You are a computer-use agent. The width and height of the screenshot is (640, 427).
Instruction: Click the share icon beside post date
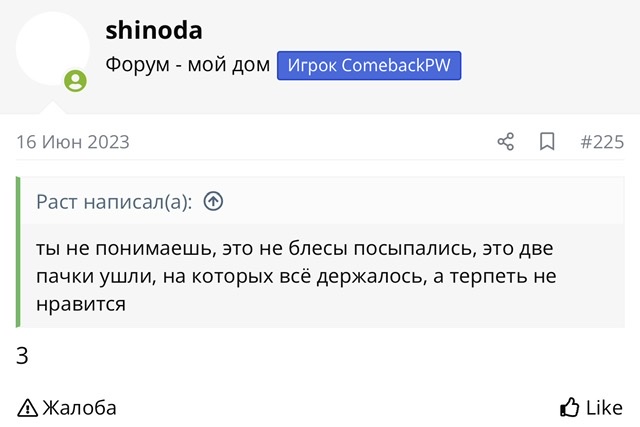point(506,142)
